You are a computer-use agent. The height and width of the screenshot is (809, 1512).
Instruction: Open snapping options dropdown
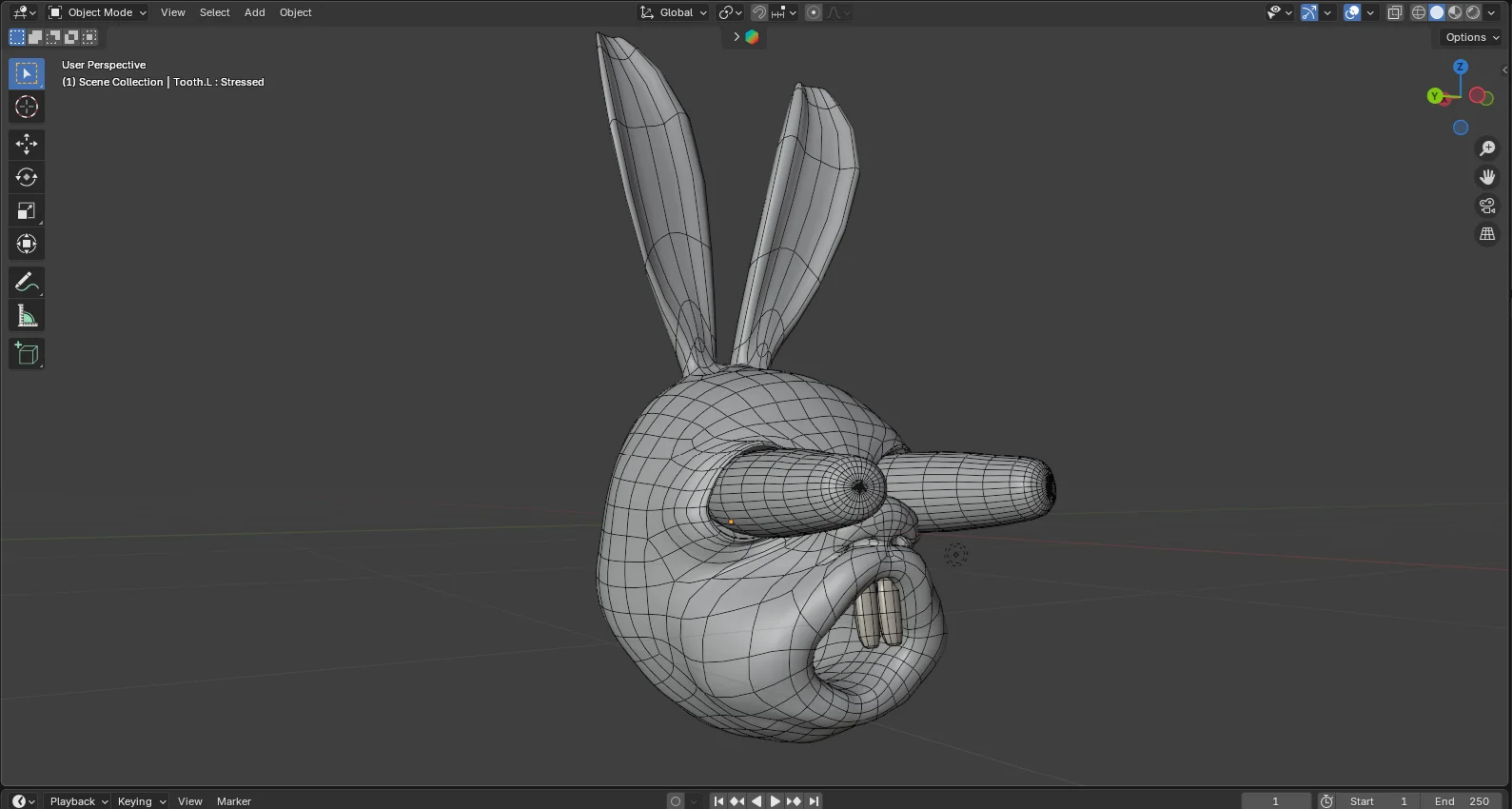click(784, 12)
